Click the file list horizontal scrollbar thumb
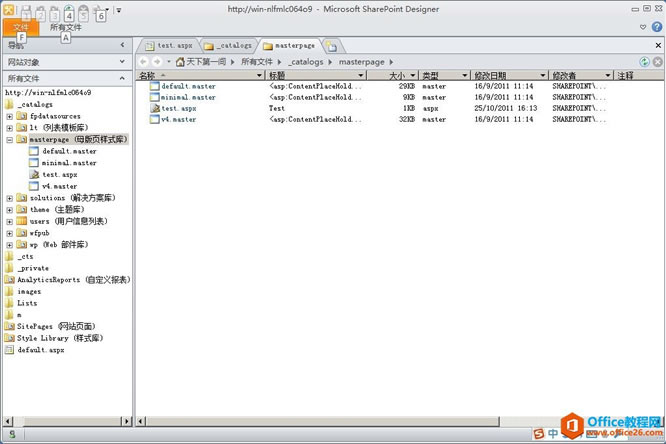 tap(323, 421)
